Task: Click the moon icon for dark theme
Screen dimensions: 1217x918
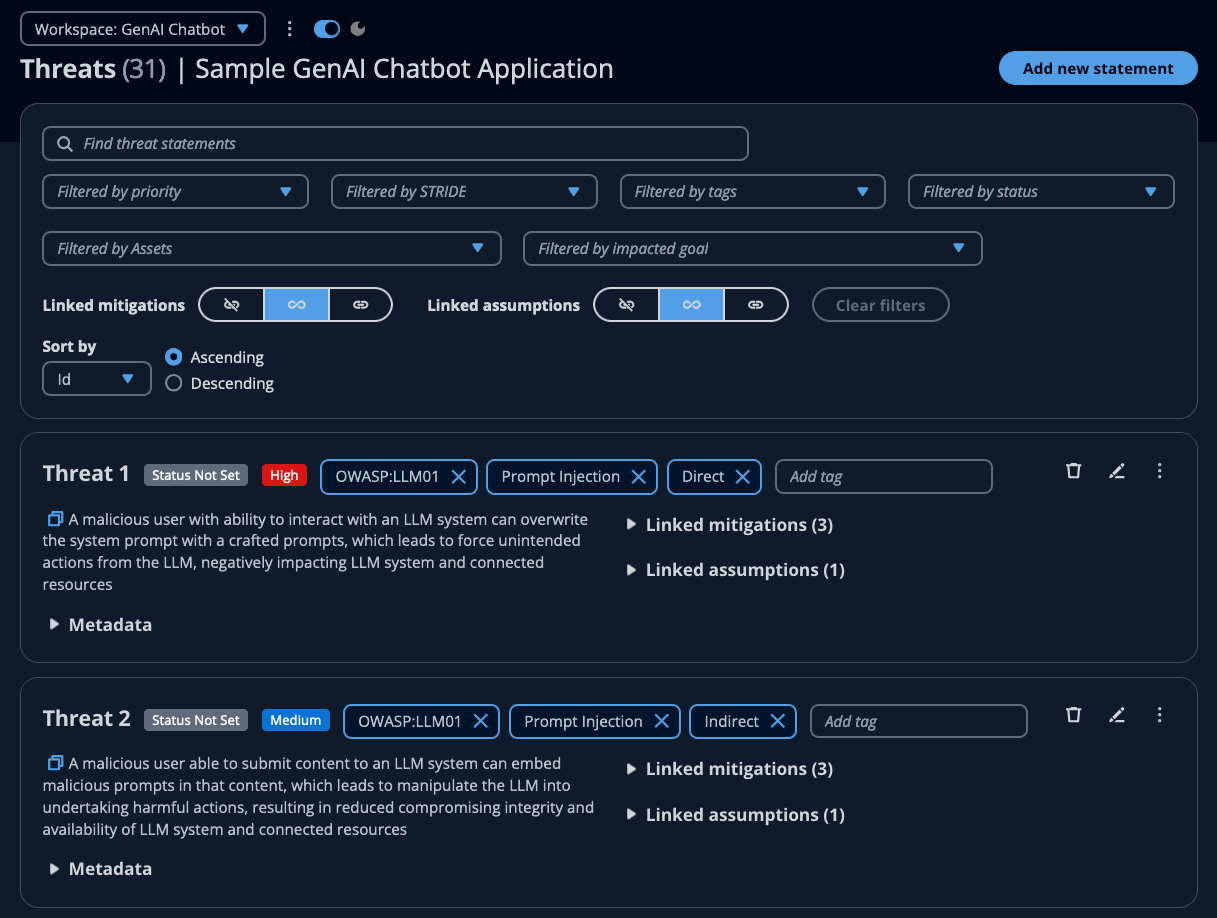Action: pyautogui.click(x=356, y=28)
